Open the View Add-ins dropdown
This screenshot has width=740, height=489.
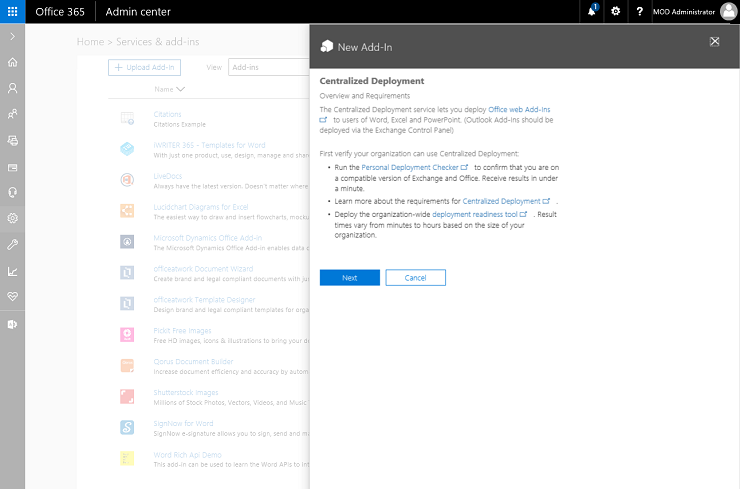(x=267, y=68)
